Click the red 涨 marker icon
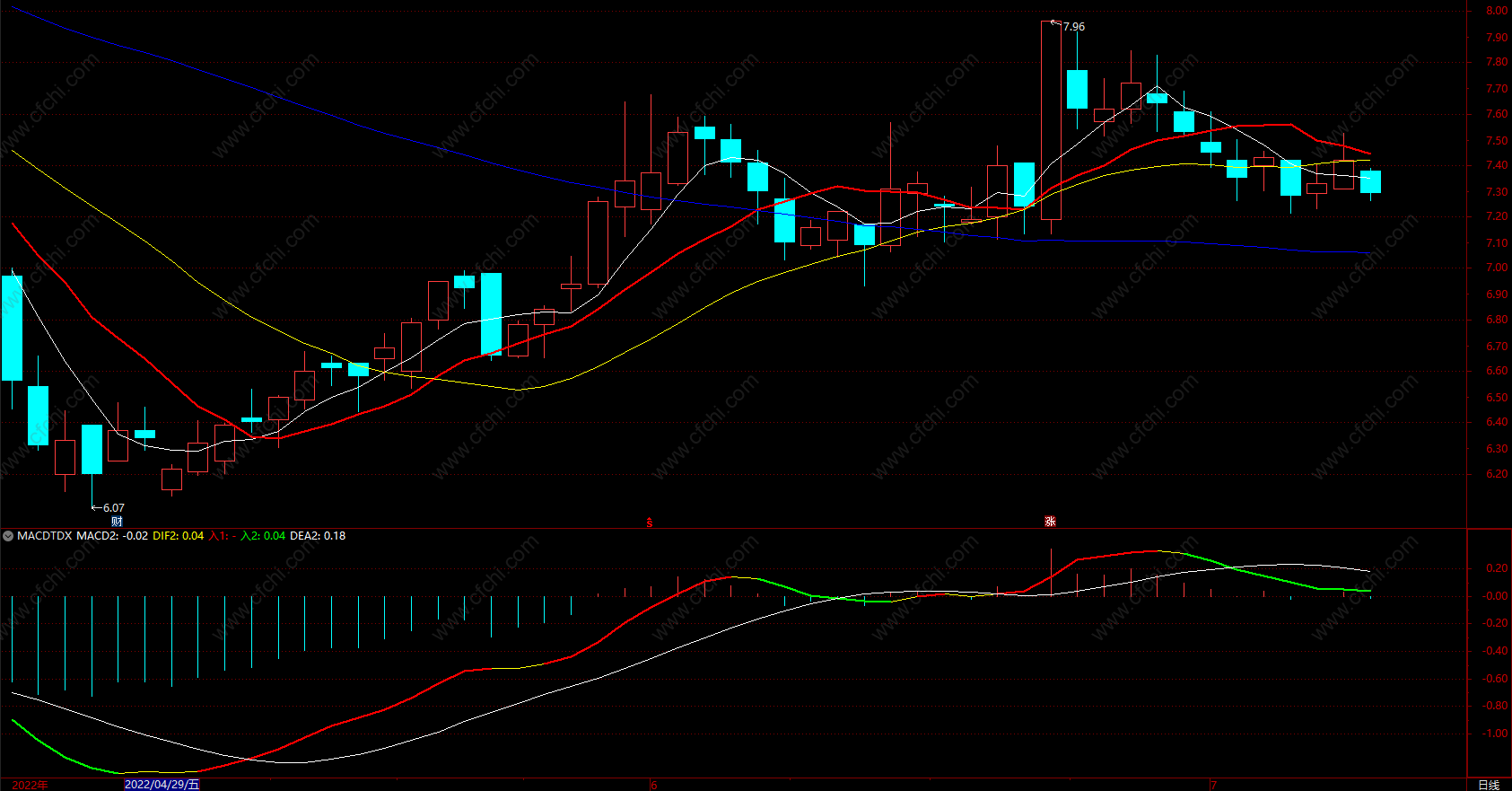1512x791 pixels. pyautogui.click(x=1051, y=522)
